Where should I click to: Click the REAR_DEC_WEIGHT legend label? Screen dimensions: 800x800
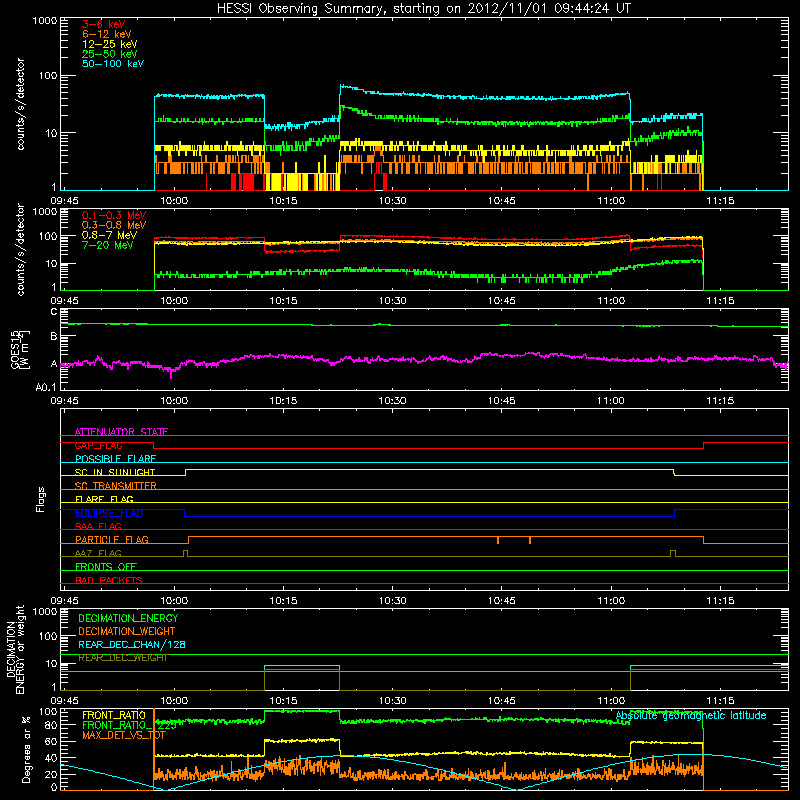(x=123, y=658)
